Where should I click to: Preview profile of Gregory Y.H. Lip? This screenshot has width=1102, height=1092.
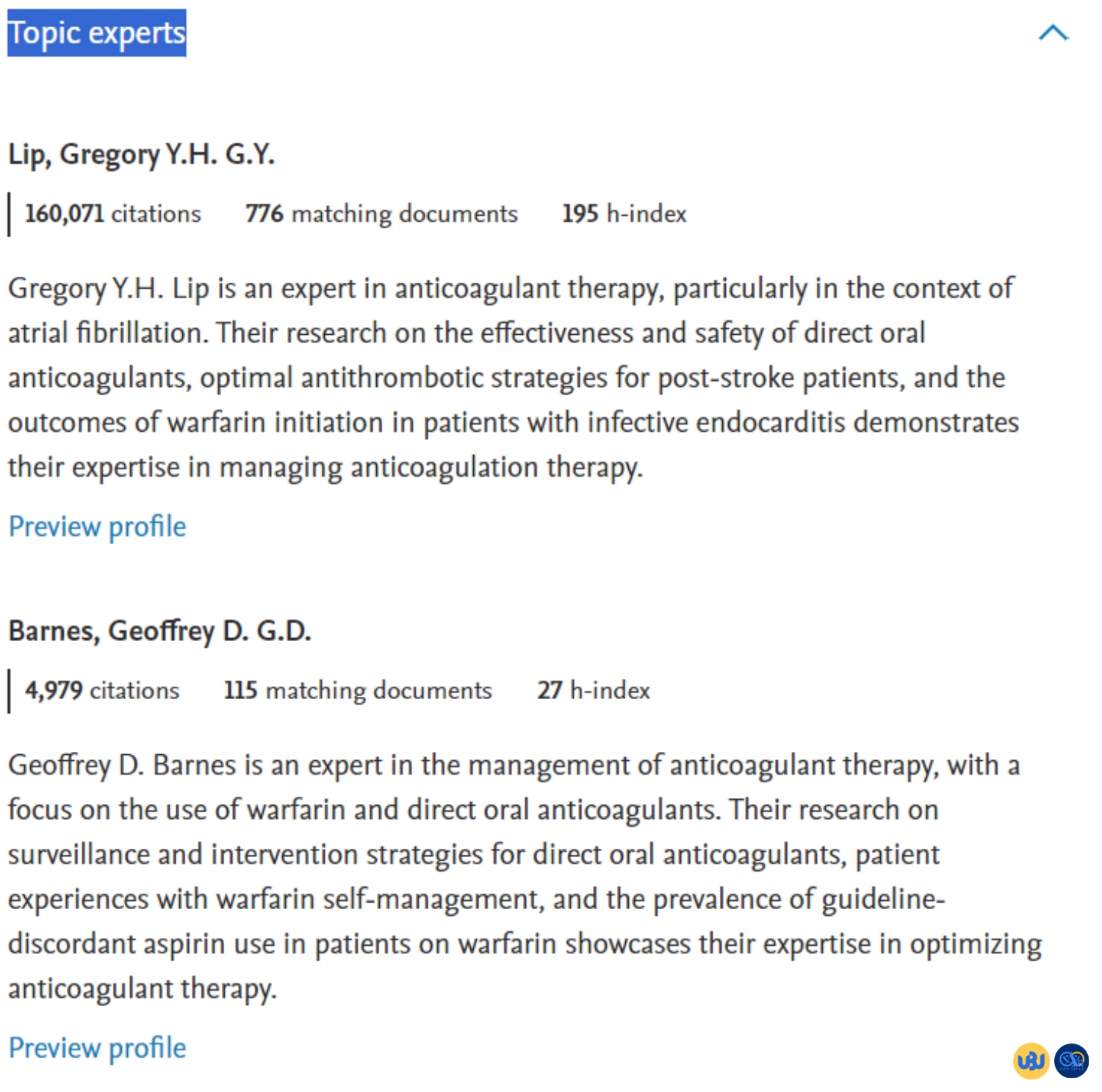coord(97,527)
